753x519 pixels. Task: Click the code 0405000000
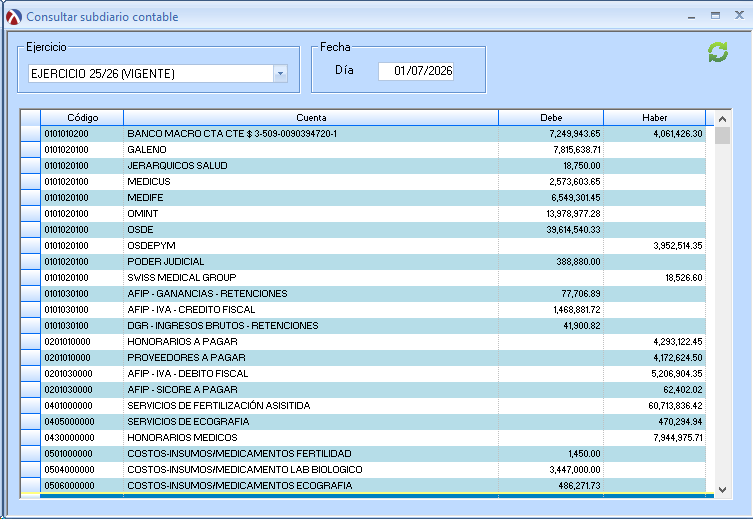coord(69,422)
